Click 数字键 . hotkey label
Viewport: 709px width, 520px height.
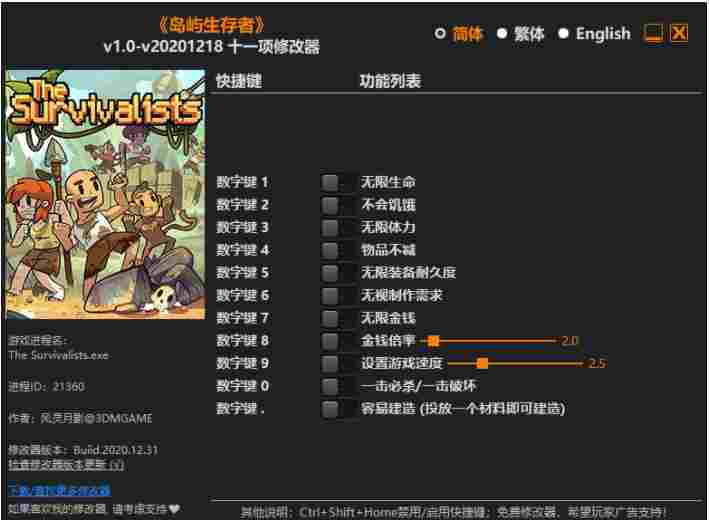click(241, 409)
